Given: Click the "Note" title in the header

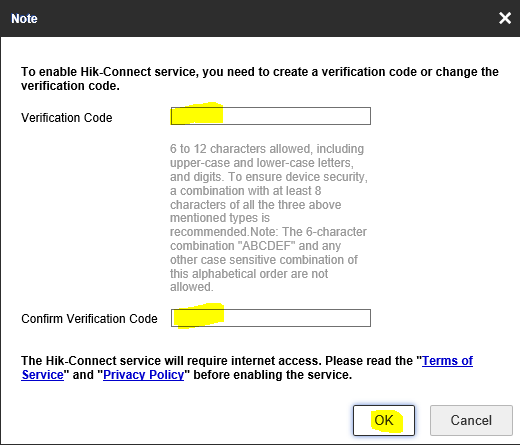Looking at the screenshot, I should click(24, 19).
